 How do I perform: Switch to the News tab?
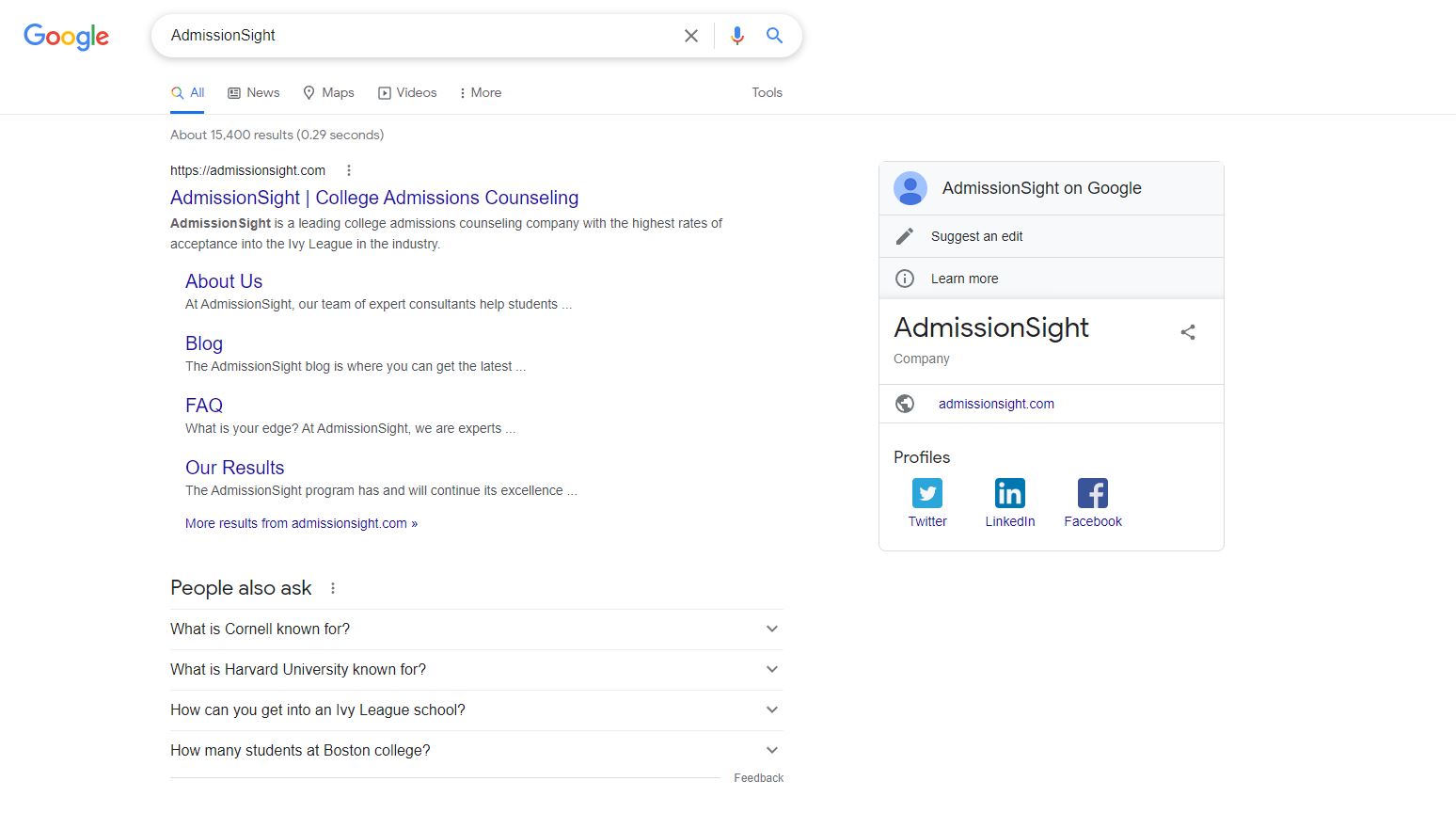coord(254,93)
